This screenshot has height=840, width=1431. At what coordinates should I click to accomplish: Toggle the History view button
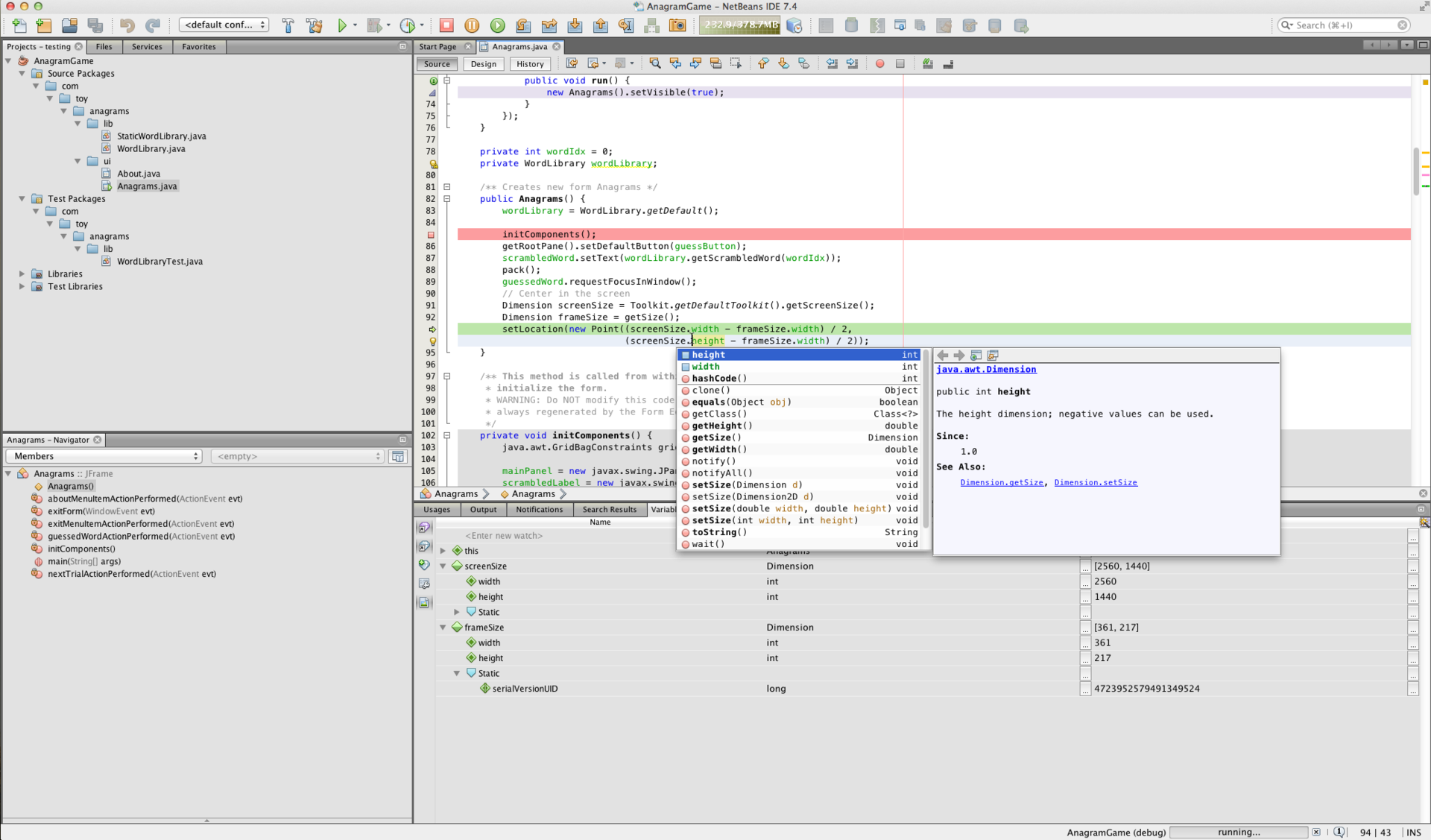click(530, 64)
